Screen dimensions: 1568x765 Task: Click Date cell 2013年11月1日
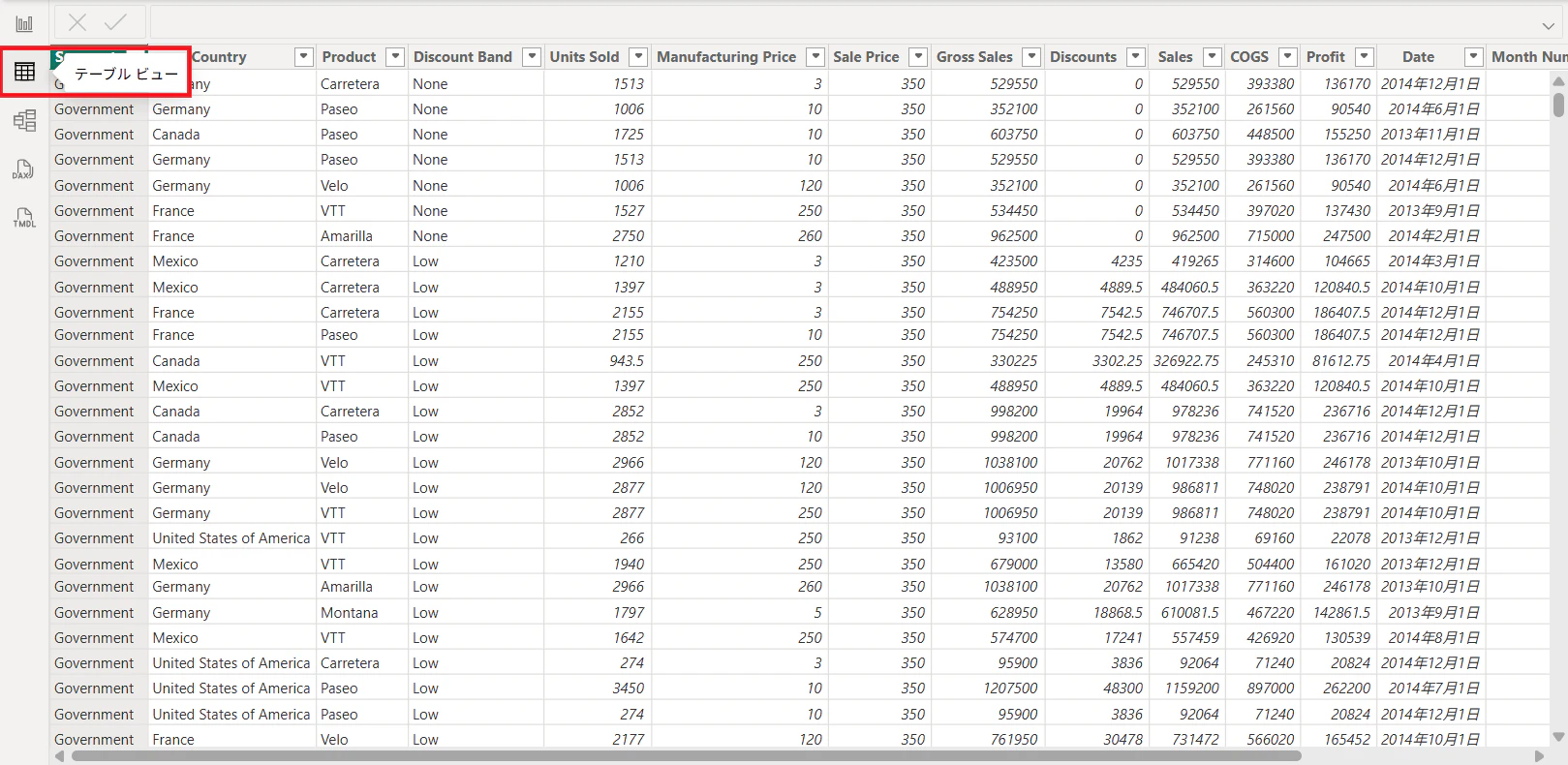pos(1430,135)
